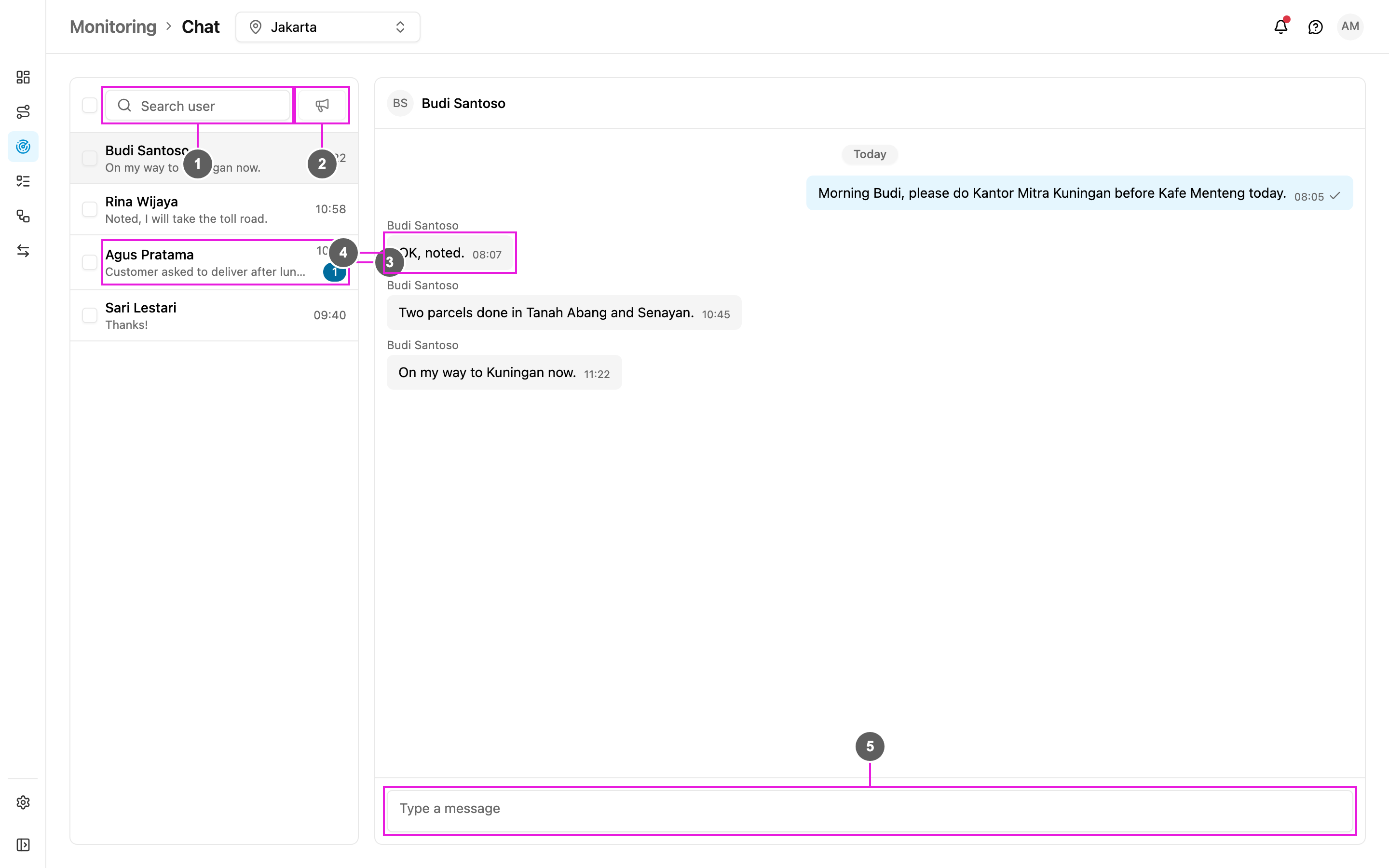Image resolution: width=1389 pixels, height=868 pixels.
Task: Click the 10:45 message timestamp
Action: point(716,314)
